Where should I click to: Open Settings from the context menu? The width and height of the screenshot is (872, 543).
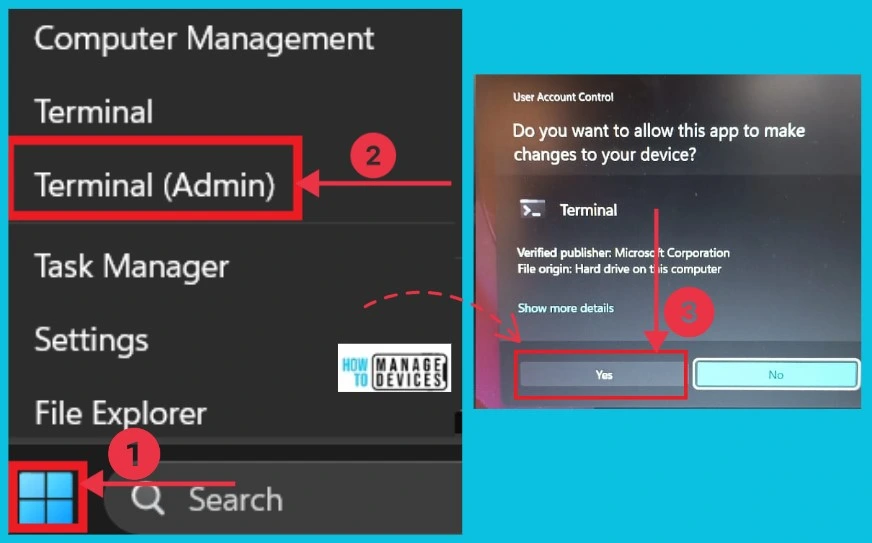pos(91,340)
